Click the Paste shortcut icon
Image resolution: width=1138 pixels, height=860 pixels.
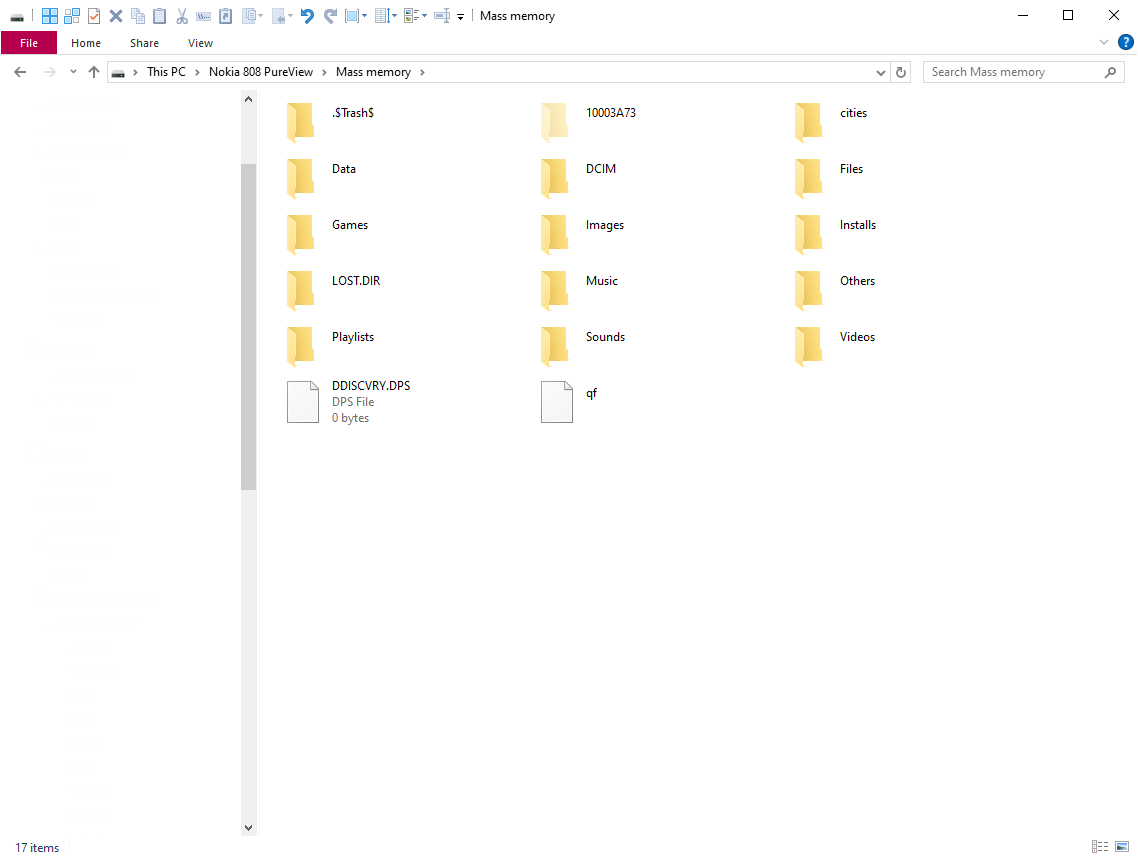click(x=226, y=16)
